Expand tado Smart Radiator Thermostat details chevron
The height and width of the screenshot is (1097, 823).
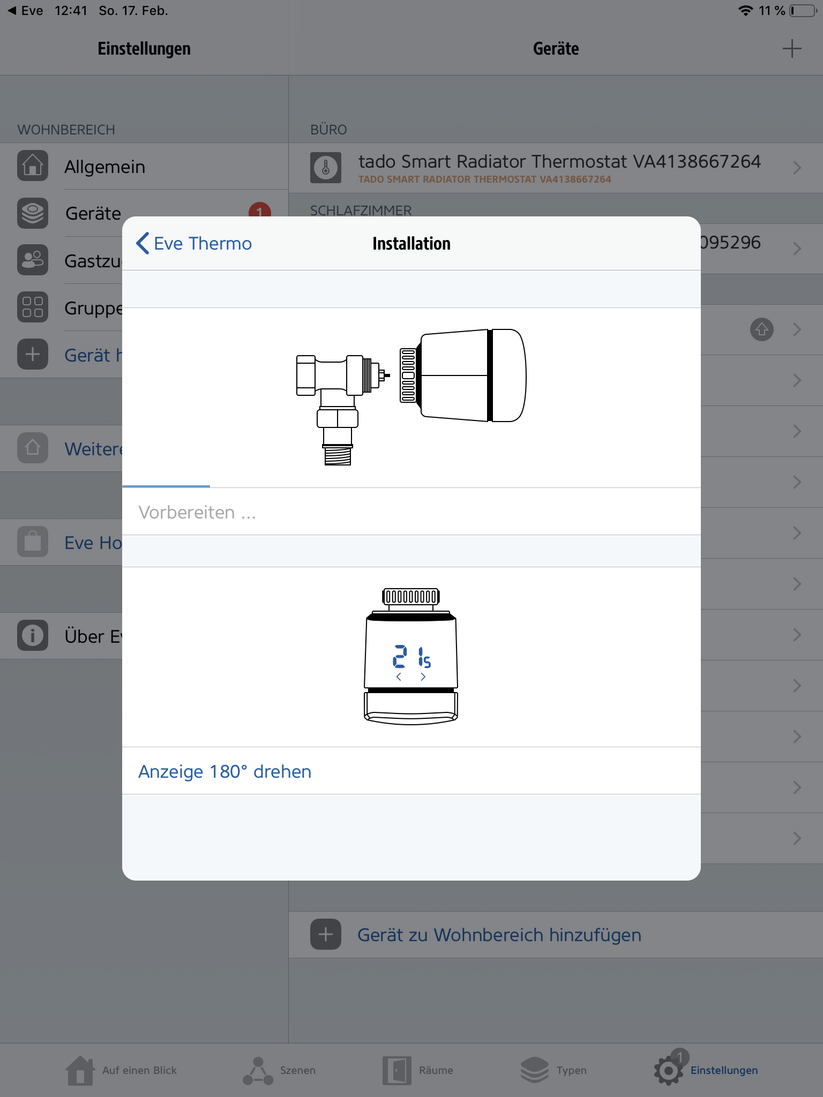pyautogui.click(x=797, y=168)
